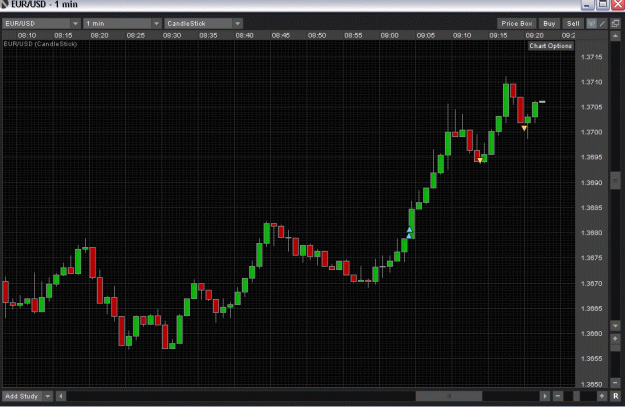This screenshot has height=407, width=625.
Task: Expand the Add Study dropdown arrow
Action: (x=48, y=396)
